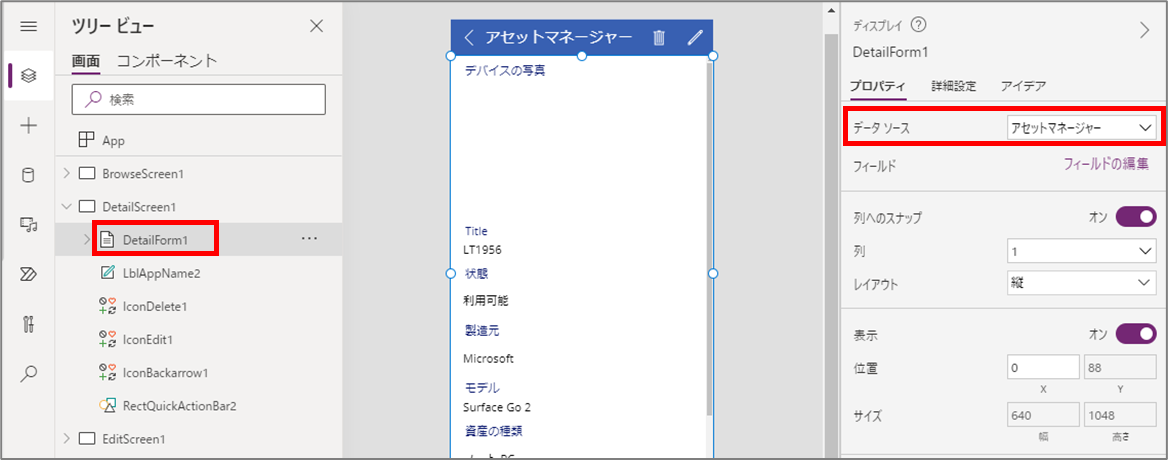The width and height of the screenshot is (1168, 460).
Task: Switch to the 詳細設定 tab
Action: 953,86
